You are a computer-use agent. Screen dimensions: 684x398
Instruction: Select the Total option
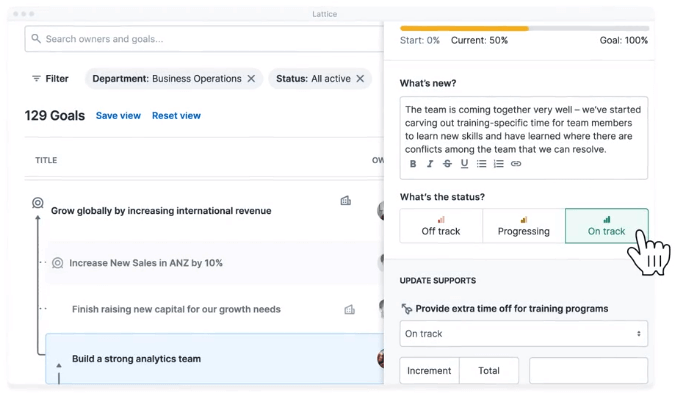click(x=489, y=371)
